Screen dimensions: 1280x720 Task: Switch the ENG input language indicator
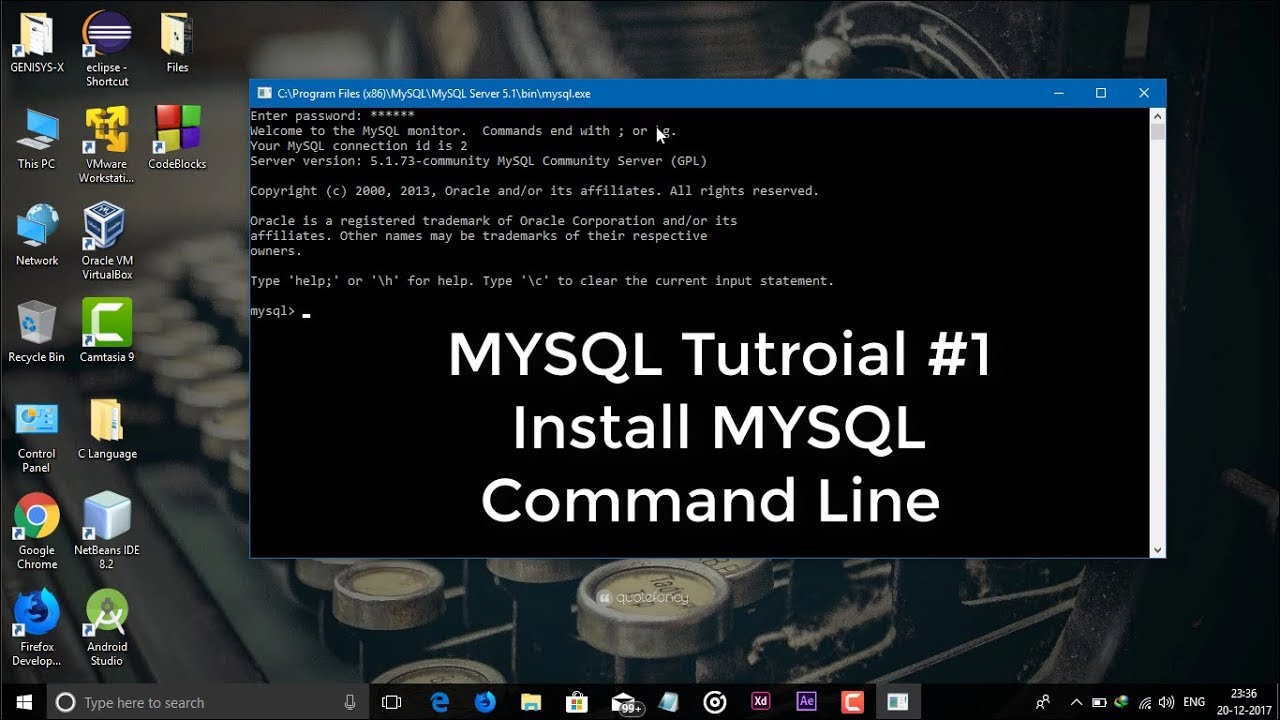click(1194, 702)
